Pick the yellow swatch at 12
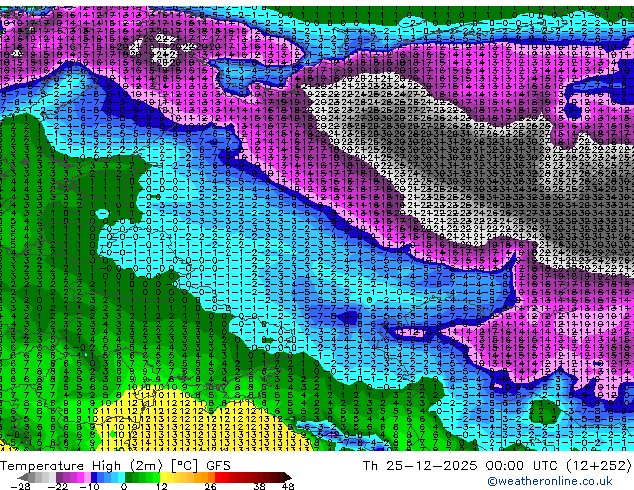Viewport: 634px width, 490px height. (163, 477)
